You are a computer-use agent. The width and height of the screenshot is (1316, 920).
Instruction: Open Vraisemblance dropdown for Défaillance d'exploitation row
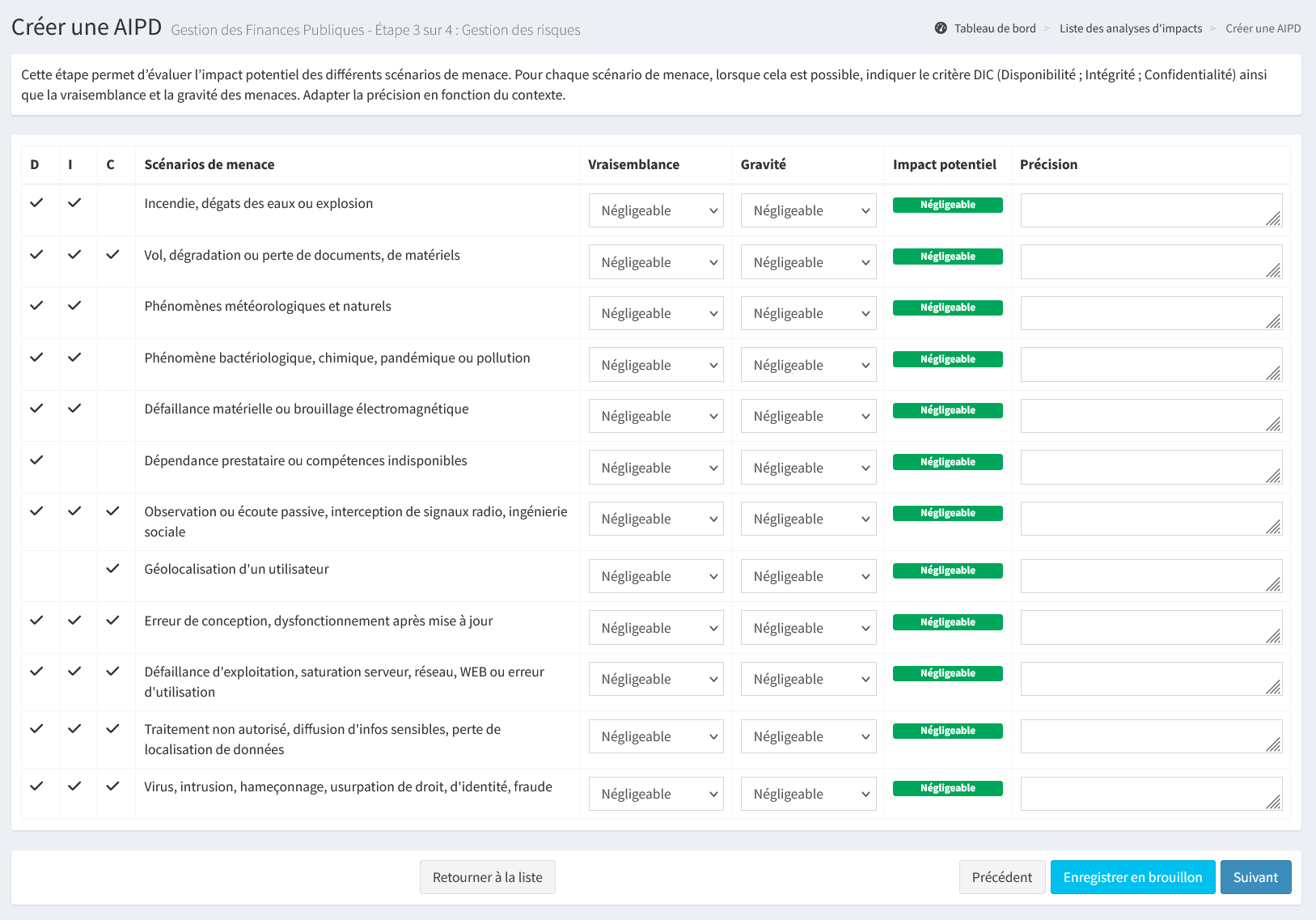coord(656,679)
